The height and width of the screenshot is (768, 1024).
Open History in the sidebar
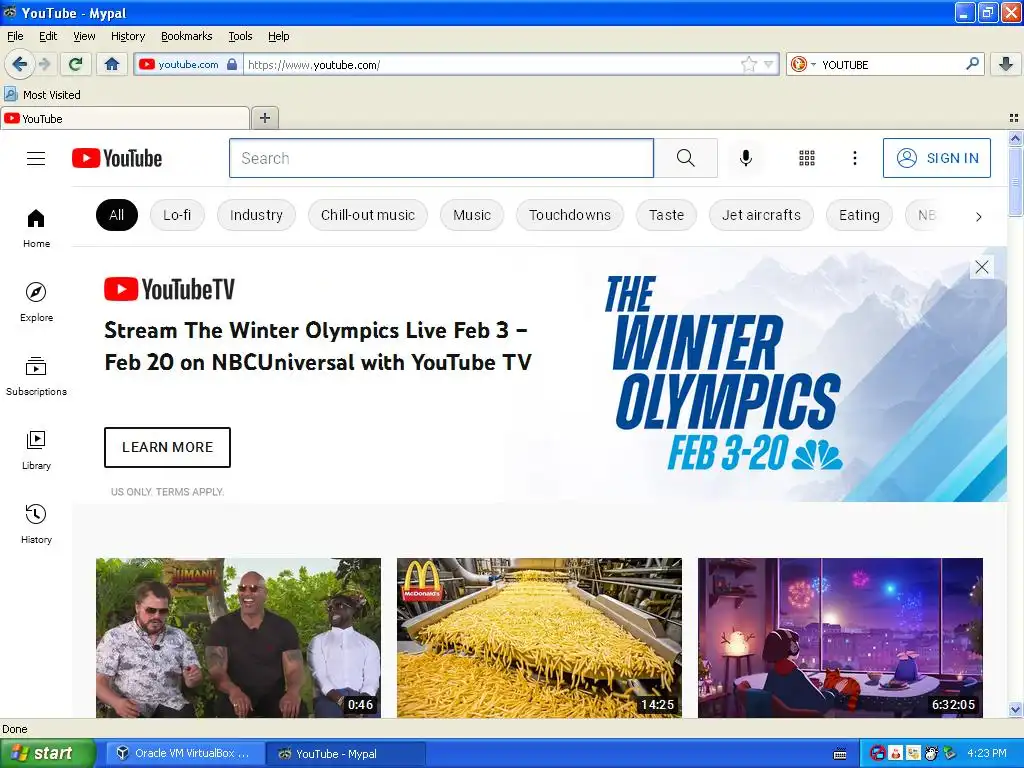(36, 524)
